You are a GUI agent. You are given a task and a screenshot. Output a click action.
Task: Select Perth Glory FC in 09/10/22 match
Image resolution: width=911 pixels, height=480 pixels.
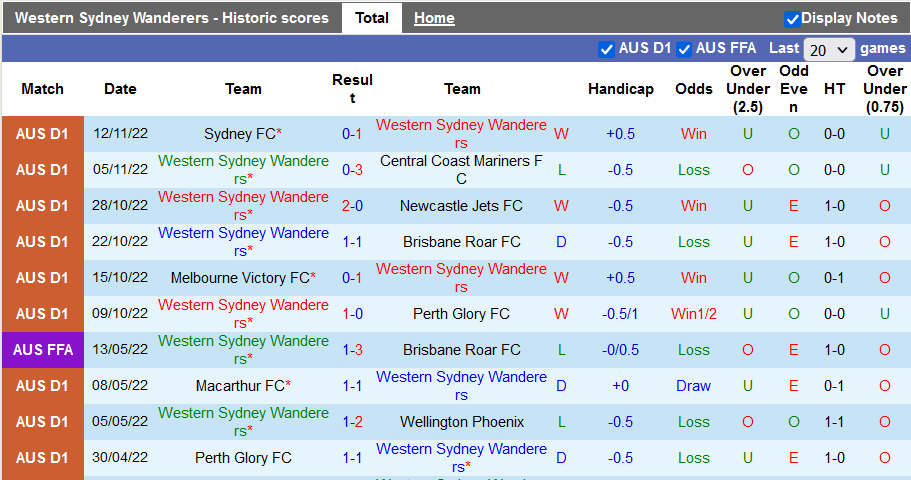(x=461, y=314)
